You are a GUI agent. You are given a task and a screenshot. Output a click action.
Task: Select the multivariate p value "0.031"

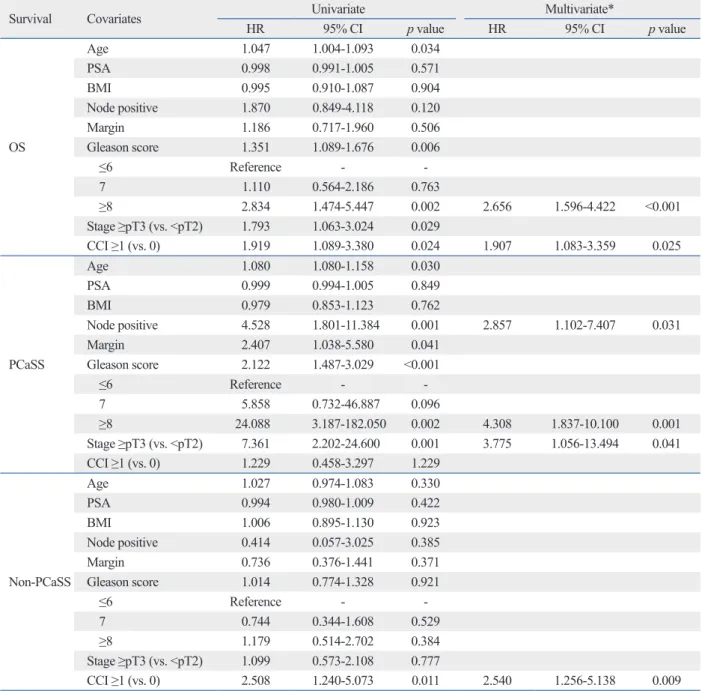click(x=666, y=325)
